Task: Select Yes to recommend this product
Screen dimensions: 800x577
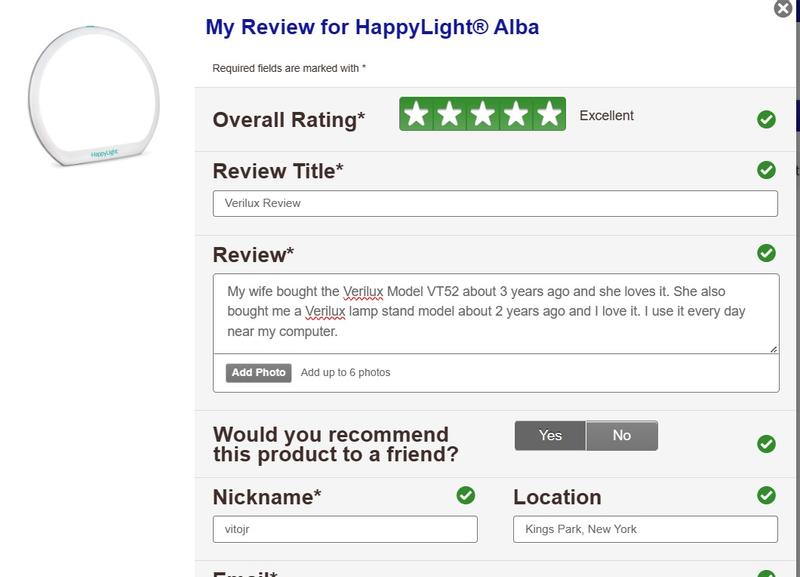Action: coord(550,436)
